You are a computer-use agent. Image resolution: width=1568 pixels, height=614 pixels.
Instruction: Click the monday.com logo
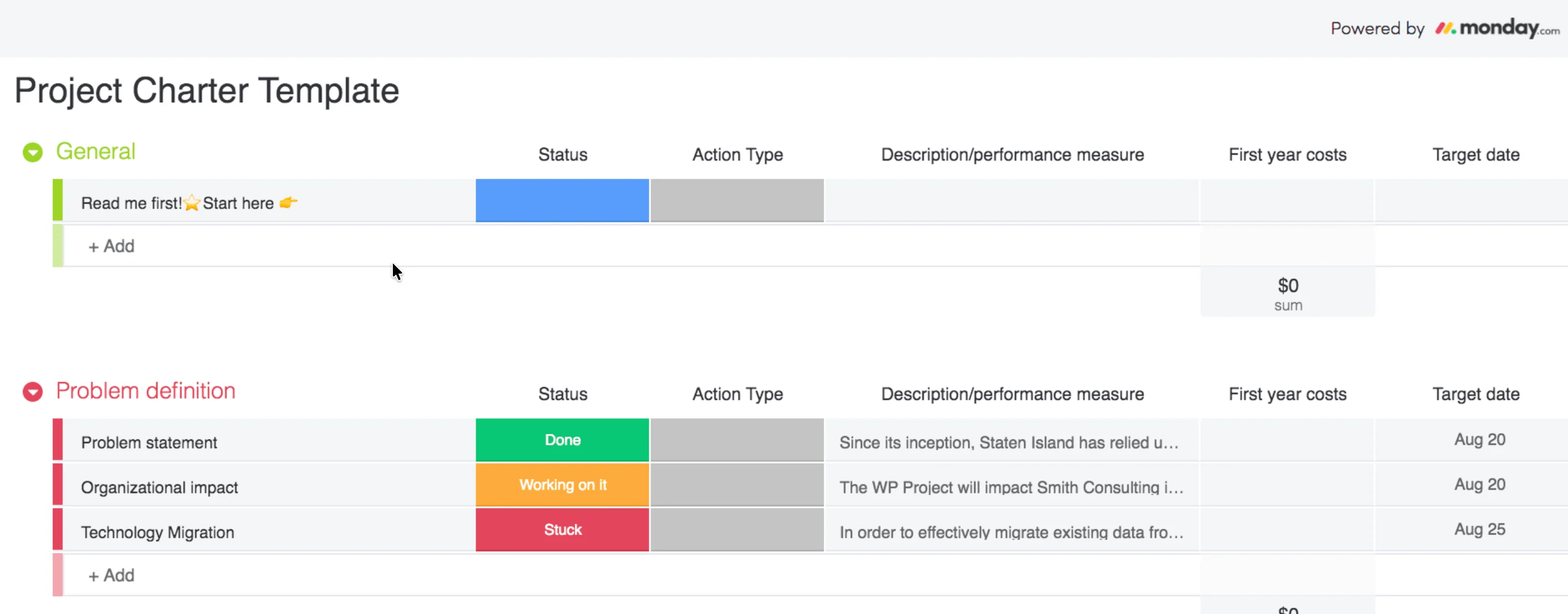coord(1496,28)
